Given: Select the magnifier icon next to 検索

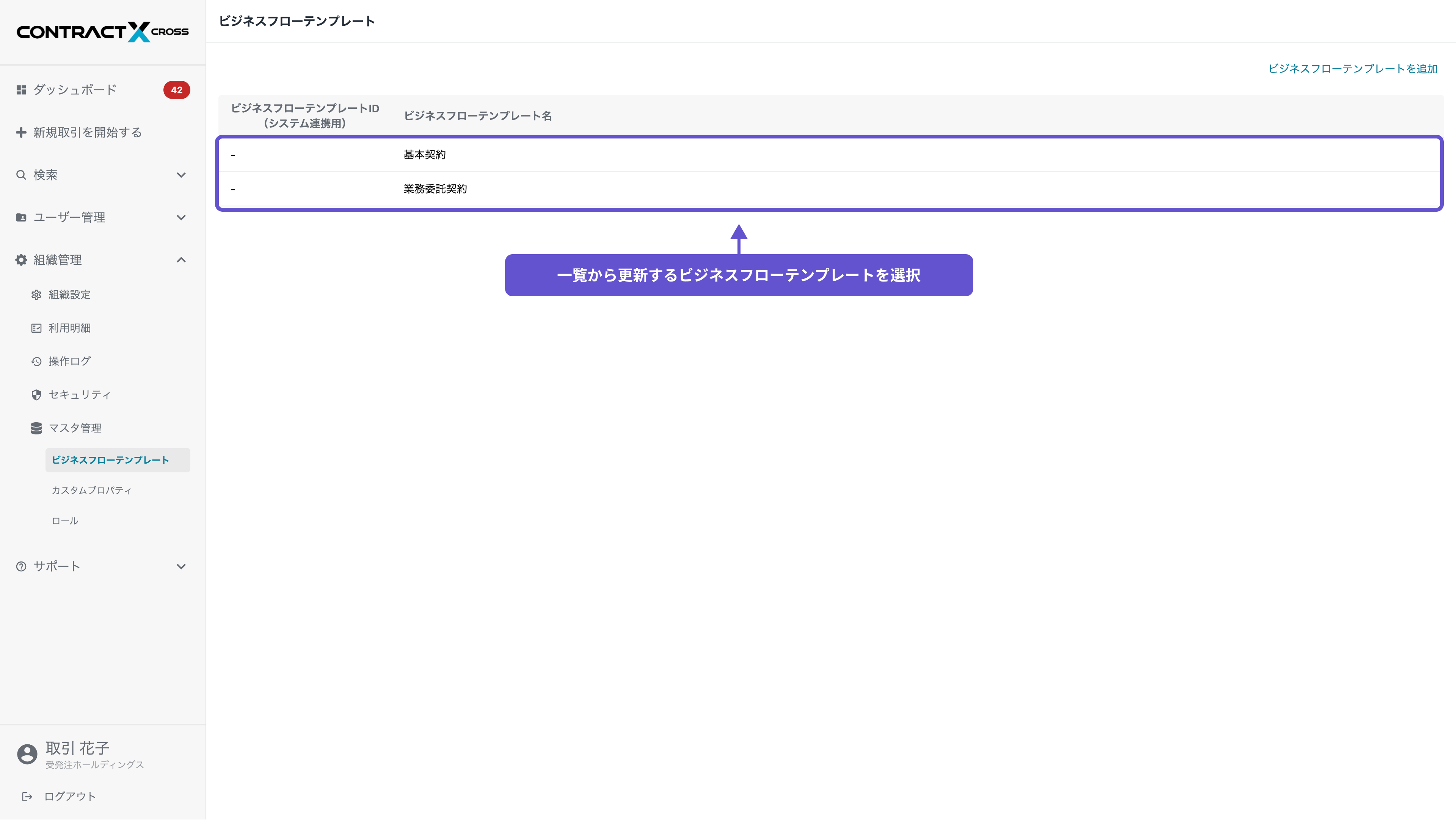Looking at the screenshot, I should pyautogui.click(x=21, y=175).
